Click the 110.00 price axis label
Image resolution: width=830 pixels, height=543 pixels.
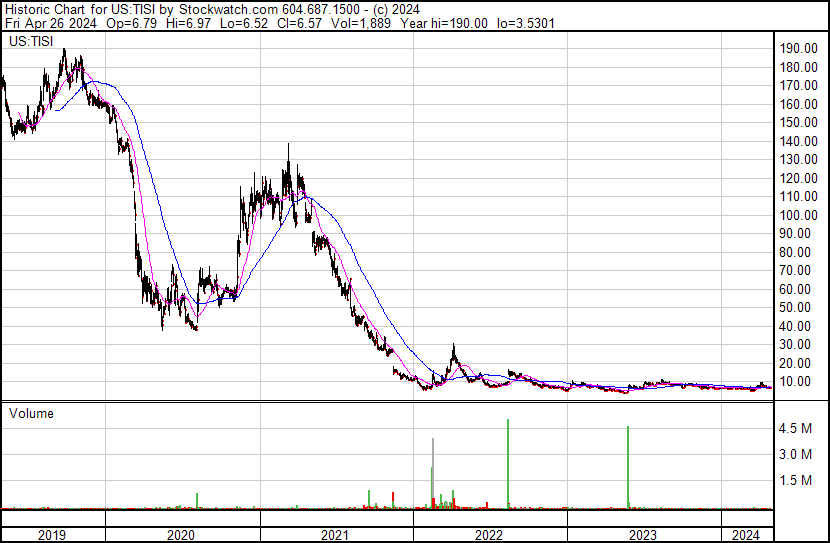point(799,196)
